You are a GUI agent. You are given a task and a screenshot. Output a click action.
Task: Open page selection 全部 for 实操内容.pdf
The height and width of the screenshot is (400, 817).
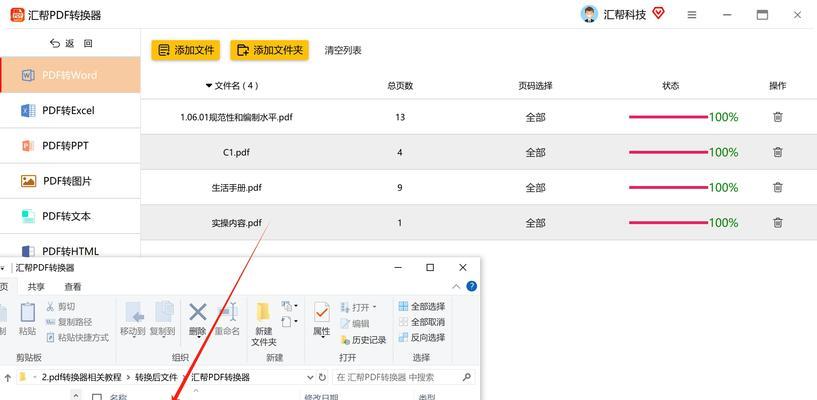tap(535, 223)
